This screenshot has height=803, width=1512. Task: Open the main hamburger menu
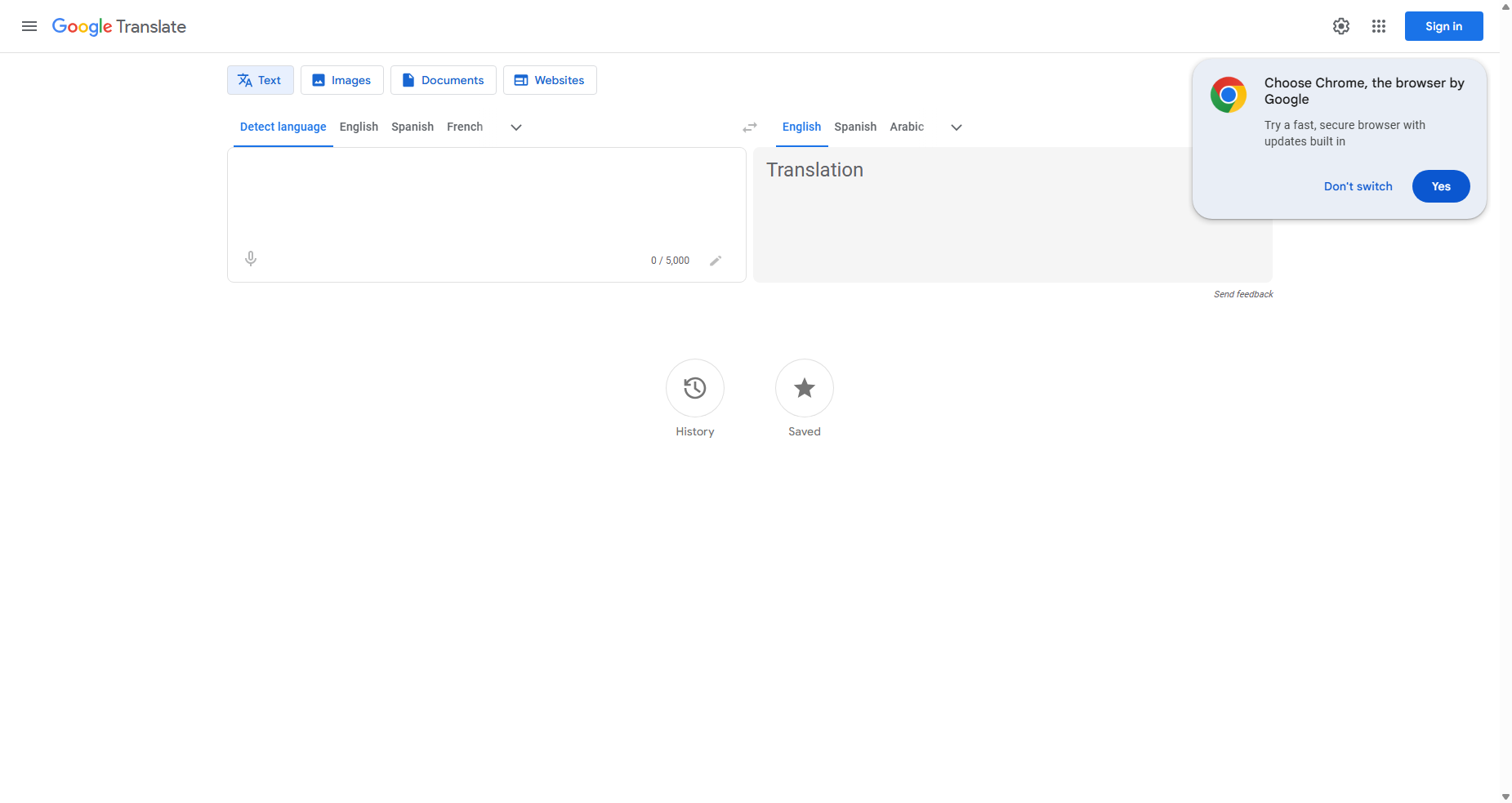[29, 26]
